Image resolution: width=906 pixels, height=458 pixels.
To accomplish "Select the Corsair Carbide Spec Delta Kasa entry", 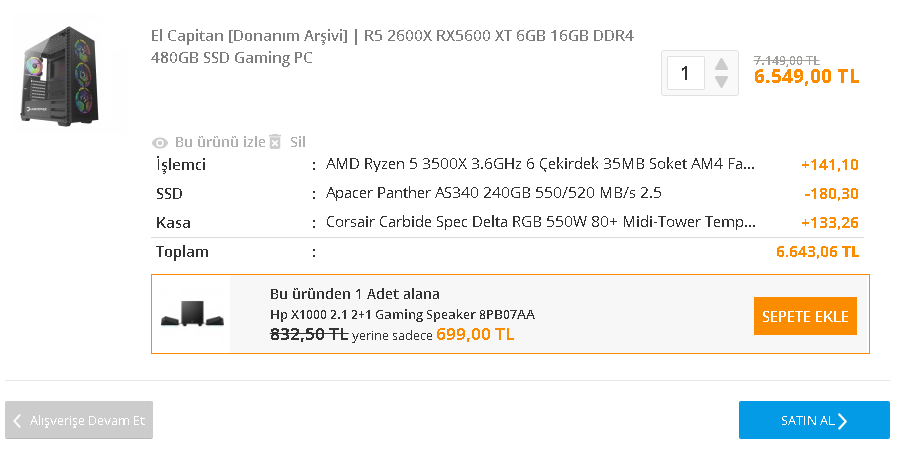I will [540, 222].
